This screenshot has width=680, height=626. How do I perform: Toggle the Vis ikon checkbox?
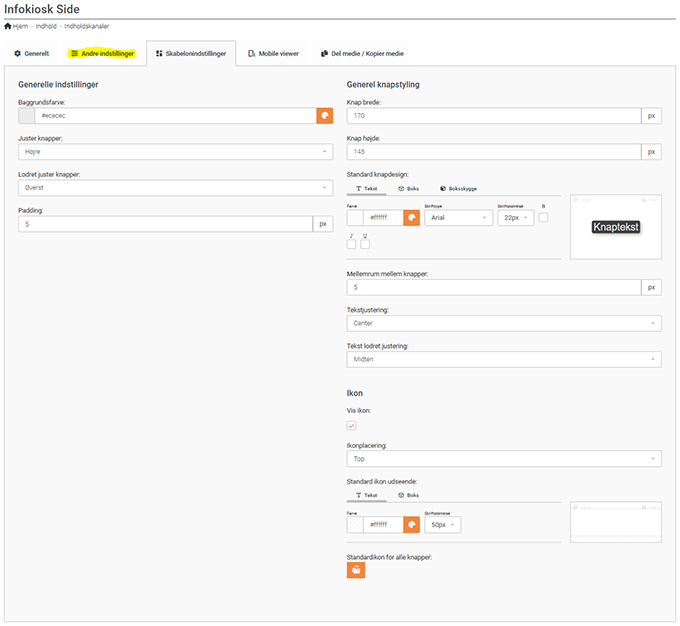click(352, 426)
